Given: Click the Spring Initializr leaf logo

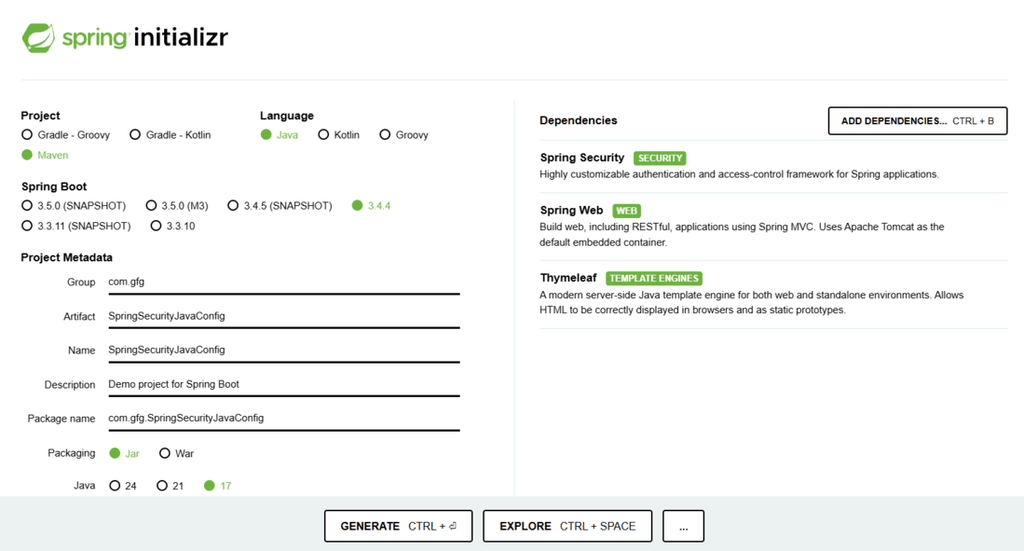Looking at the screenshot, I should 38,38.
